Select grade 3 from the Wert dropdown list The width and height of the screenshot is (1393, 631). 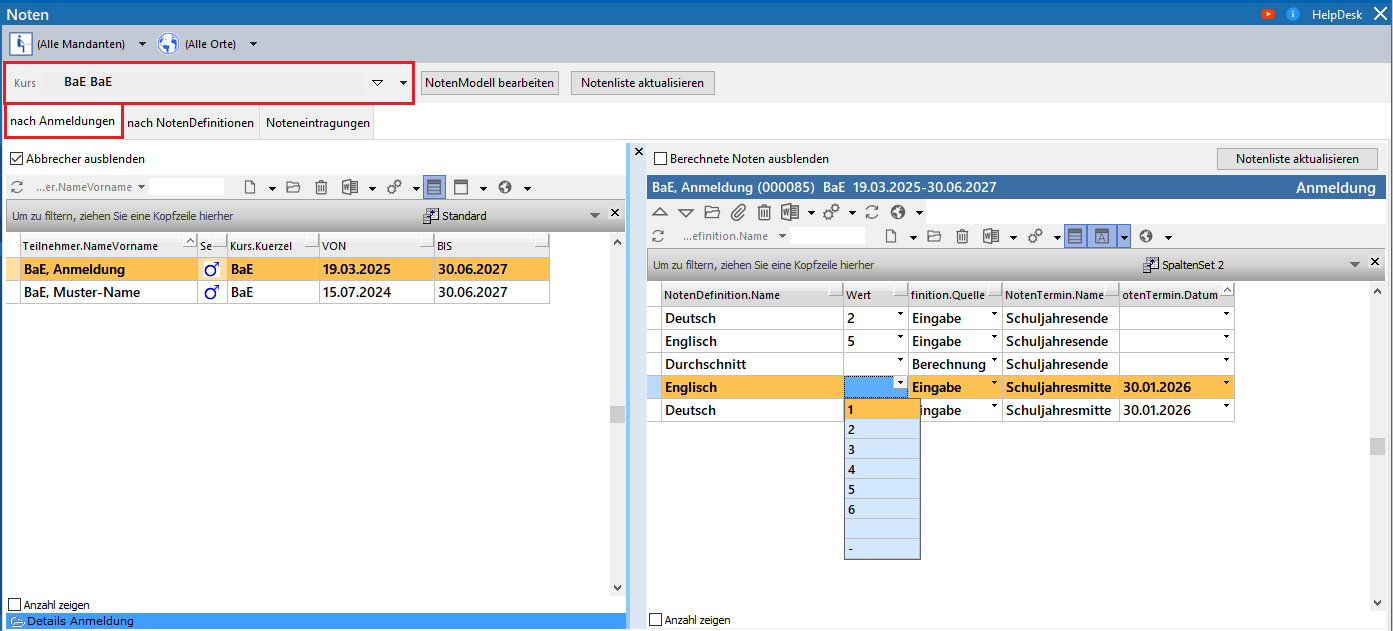tap(881, 449)
